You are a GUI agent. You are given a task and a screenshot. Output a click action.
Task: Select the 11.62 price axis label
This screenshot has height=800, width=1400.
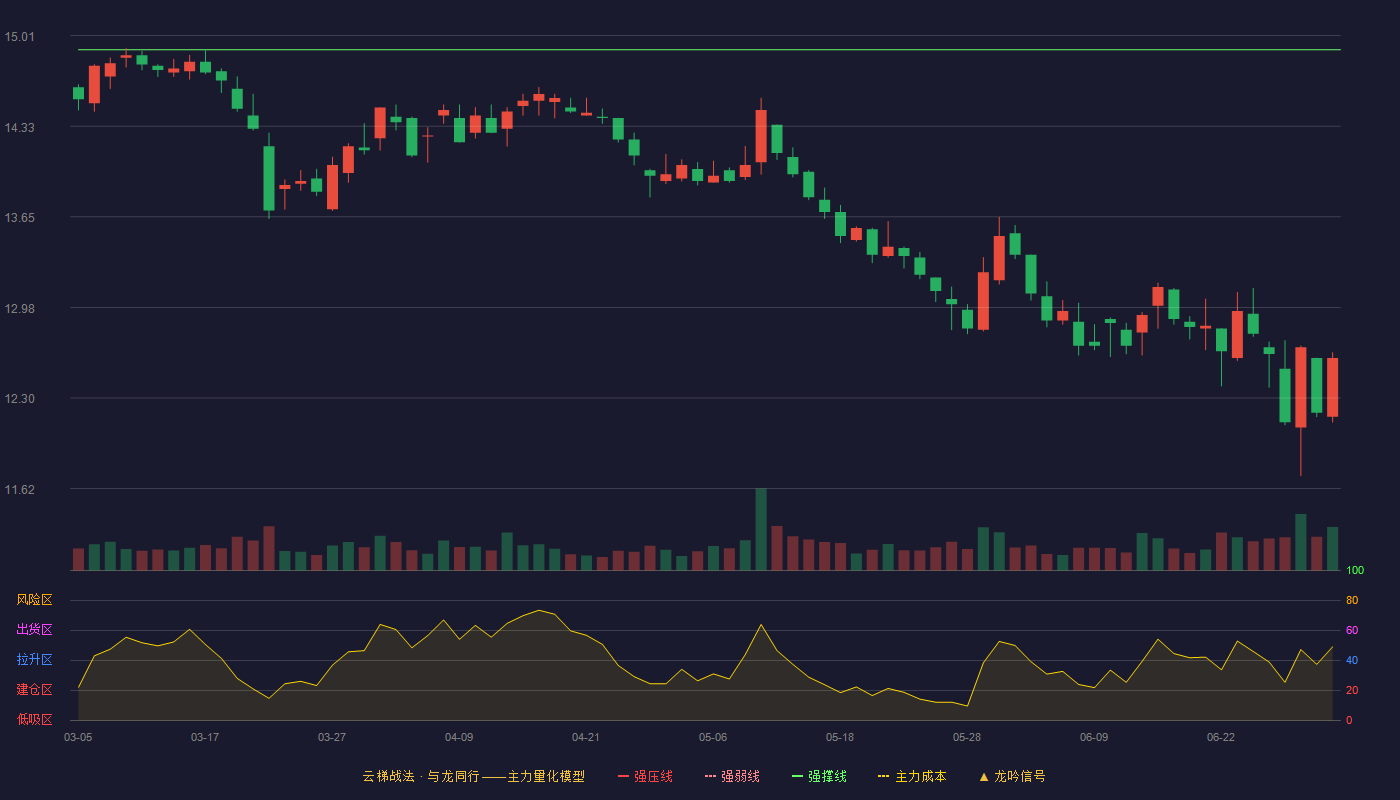pos(20,489)
